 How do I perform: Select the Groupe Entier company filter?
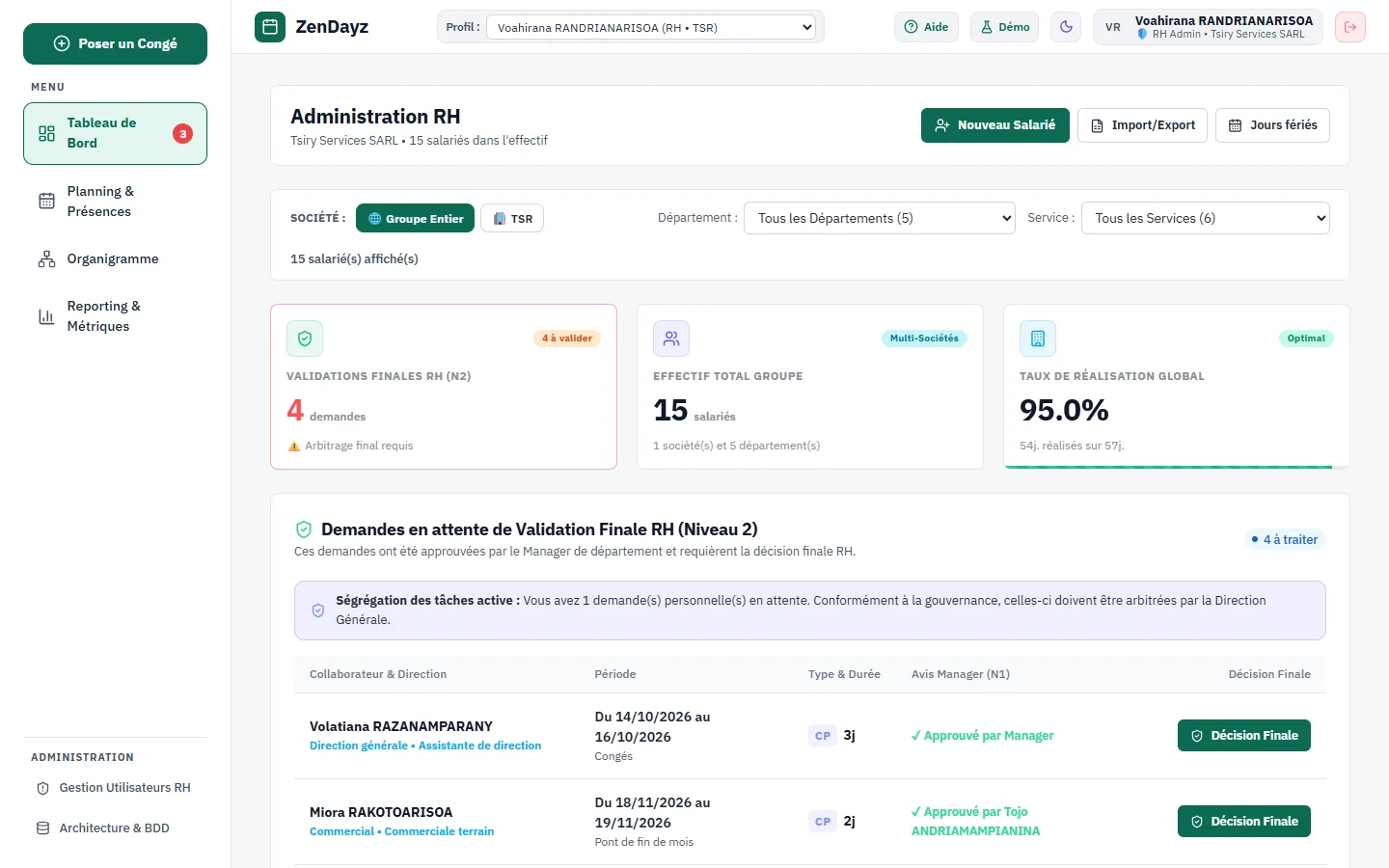pos(415,218)
